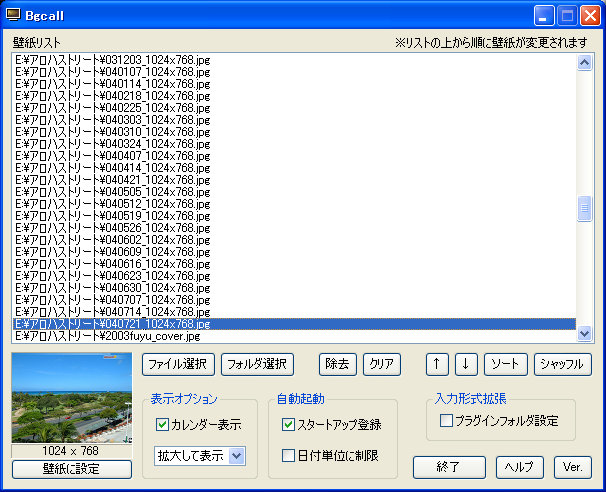Enable 日付単位に制限 checkbox
Screen dimensions: 606x492
(x=289, y=456)
